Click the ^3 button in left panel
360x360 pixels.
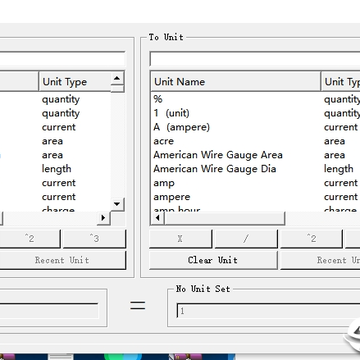[x=94, y=239]
